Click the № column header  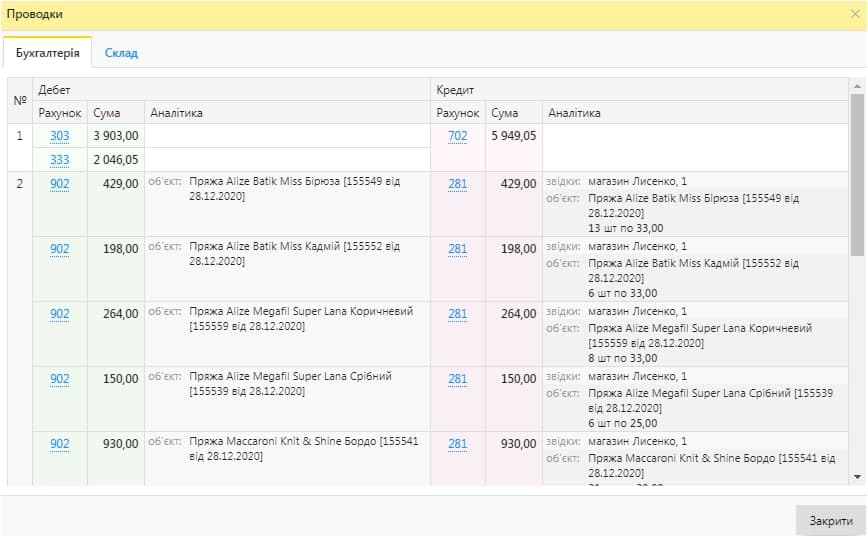point(20,101)
